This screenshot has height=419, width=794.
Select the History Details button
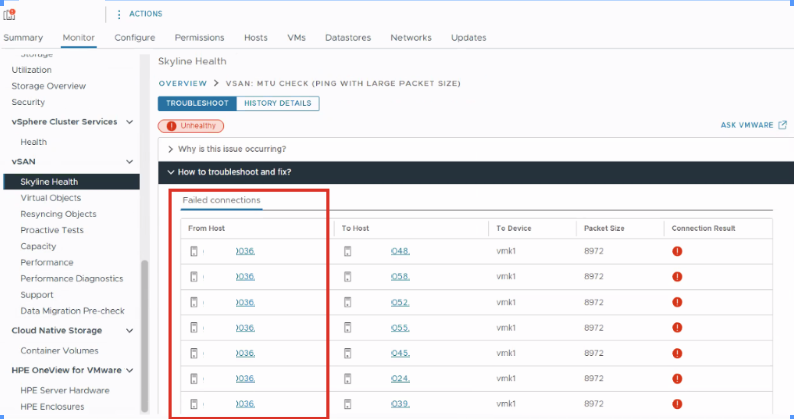pos(277,103)
